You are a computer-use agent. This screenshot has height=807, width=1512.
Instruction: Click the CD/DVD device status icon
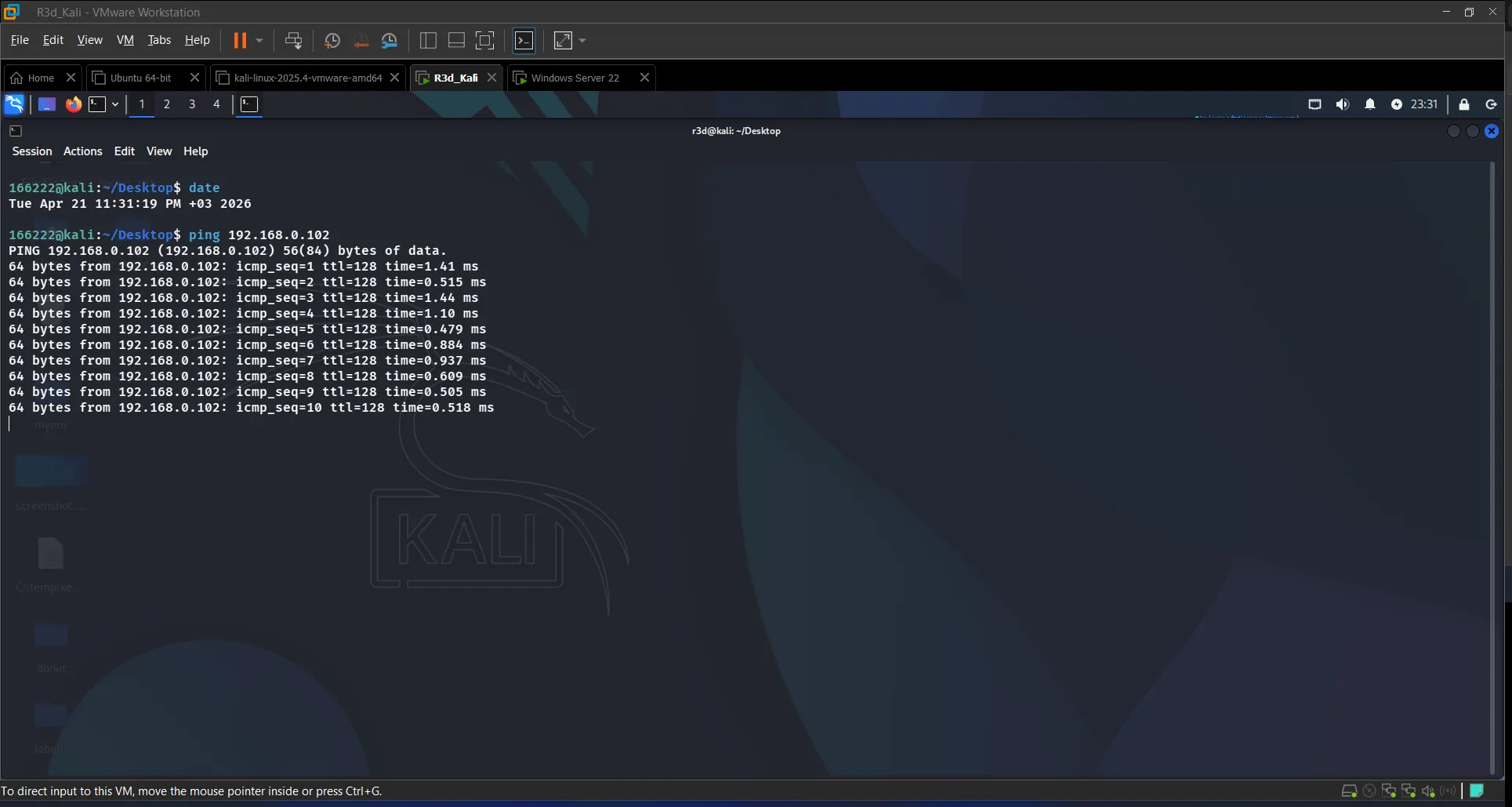click(x=1369, y=791)
